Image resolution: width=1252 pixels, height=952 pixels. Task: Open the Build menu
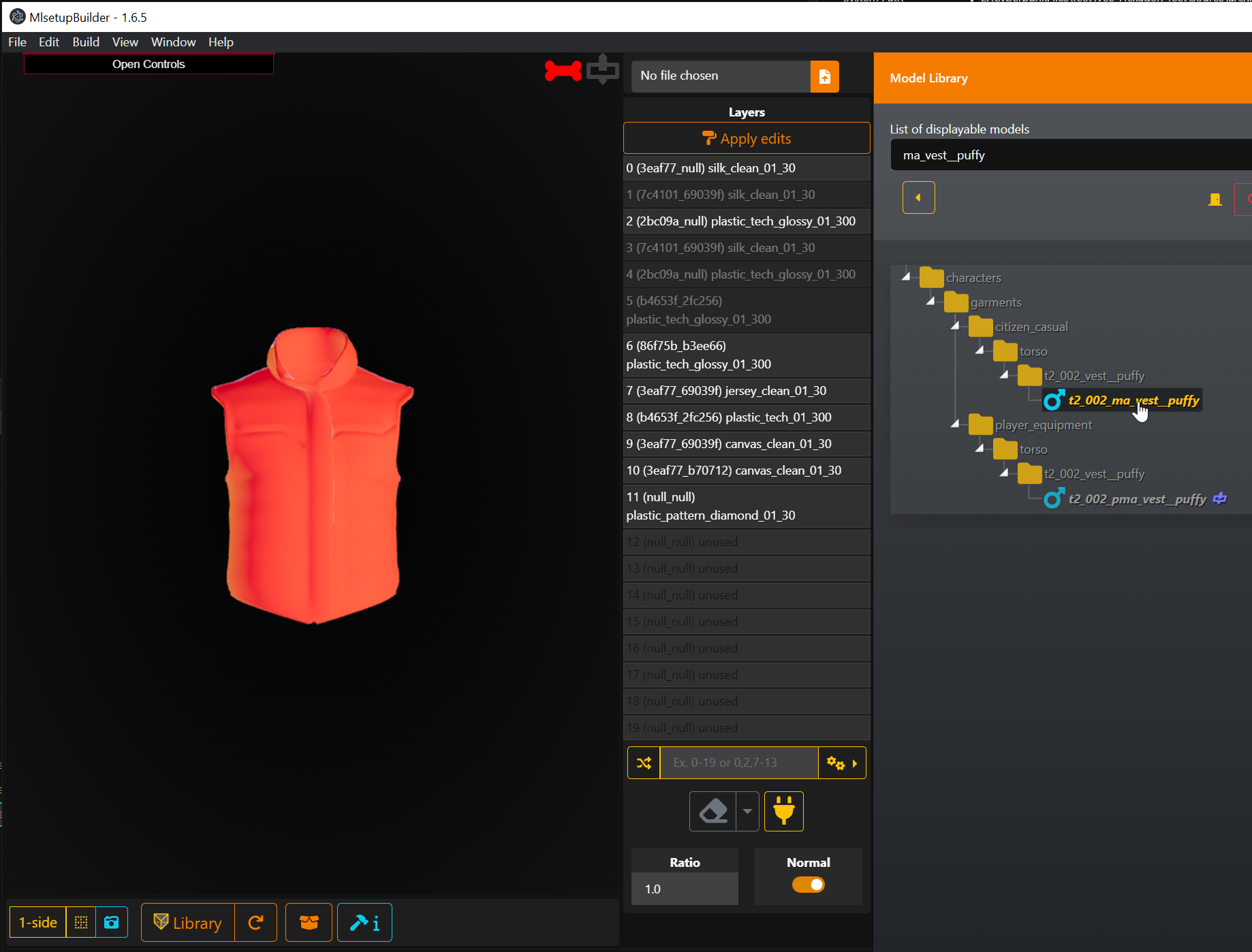coord(86,42)
